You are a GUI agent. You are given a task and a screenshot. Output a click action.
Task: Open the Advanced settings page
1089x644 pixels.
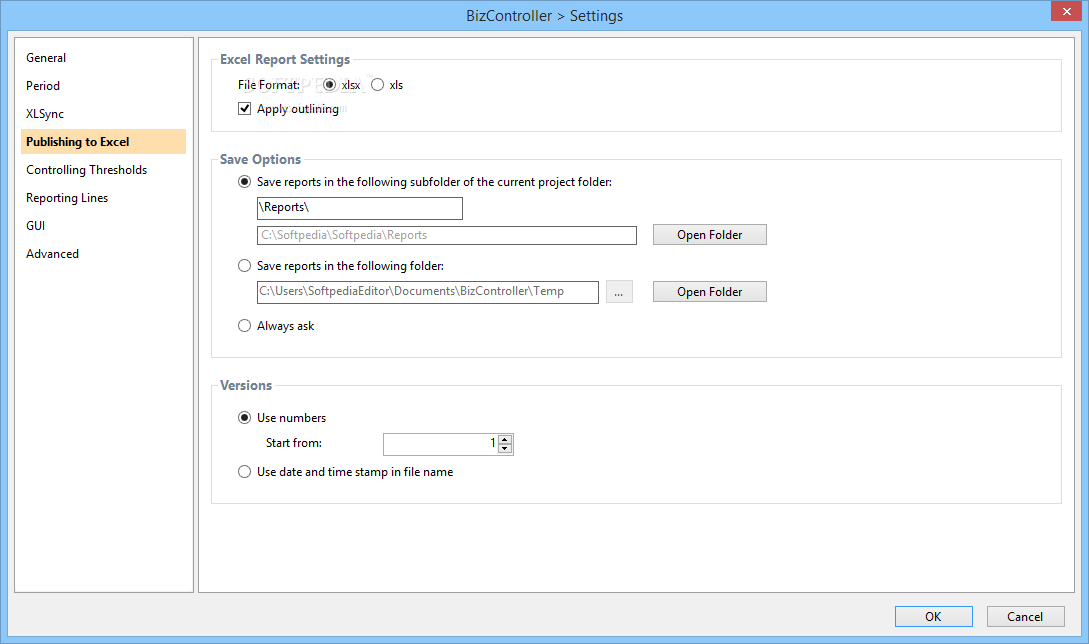pyautogui.click(x=103, y=254)
